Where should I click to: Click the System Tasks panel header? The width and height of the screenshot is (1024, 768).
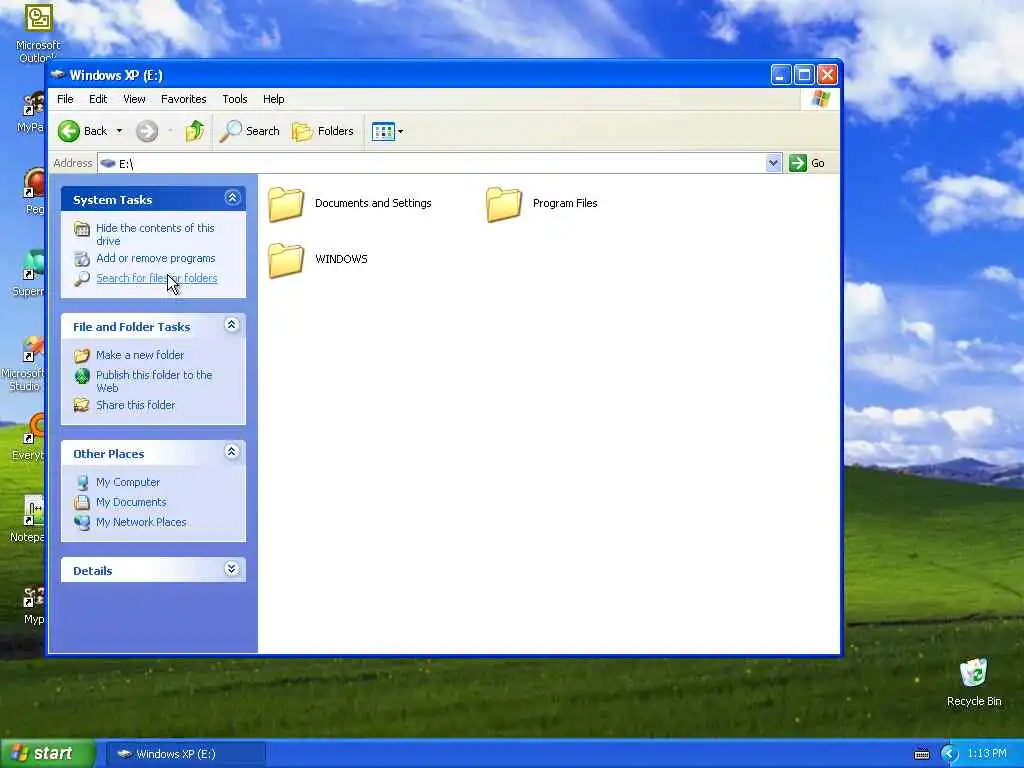tap(153, 199)
